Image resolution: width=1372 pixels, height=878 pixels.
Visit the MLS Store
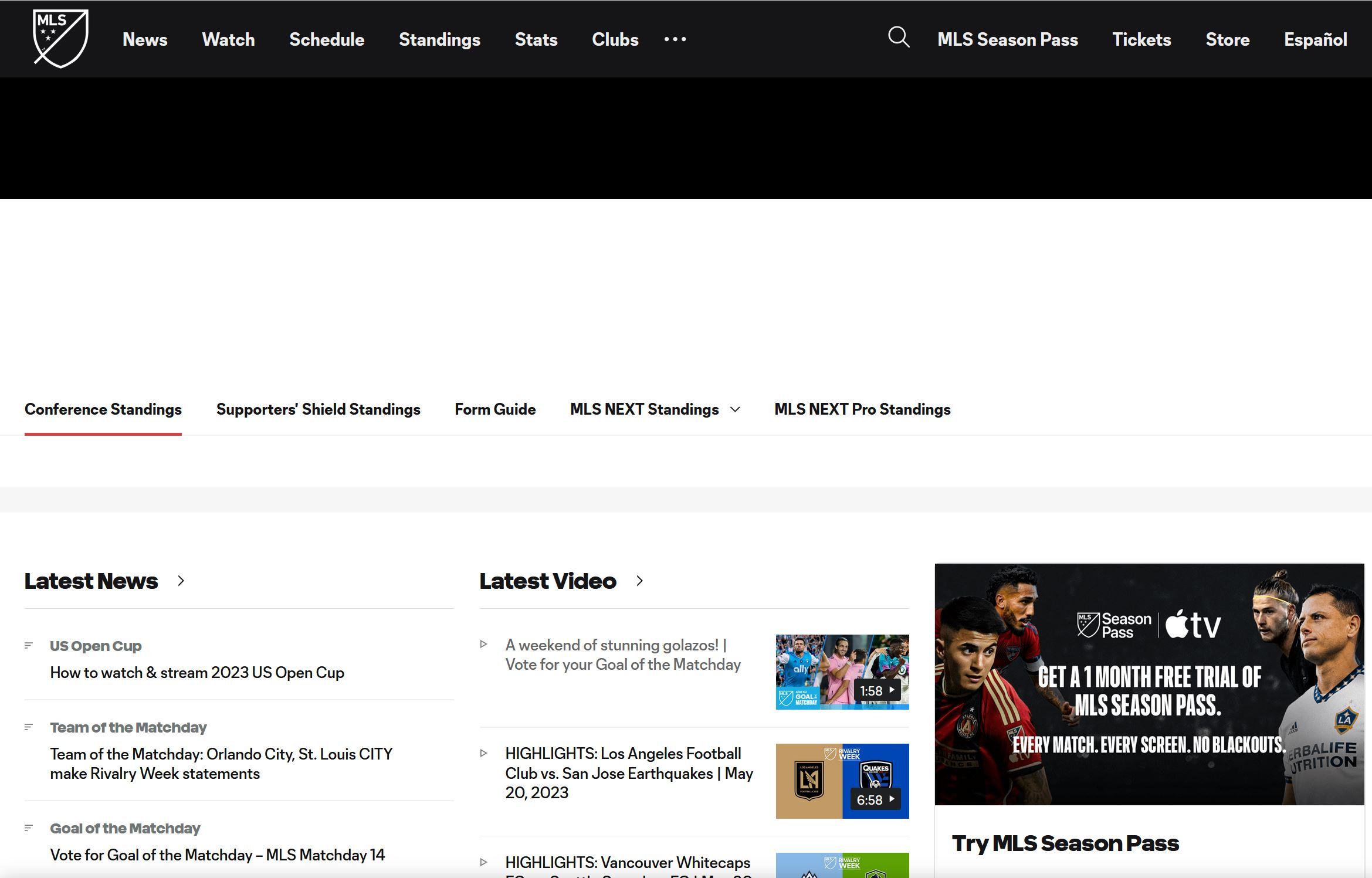pyautogui.click(x=1227, y=39)
